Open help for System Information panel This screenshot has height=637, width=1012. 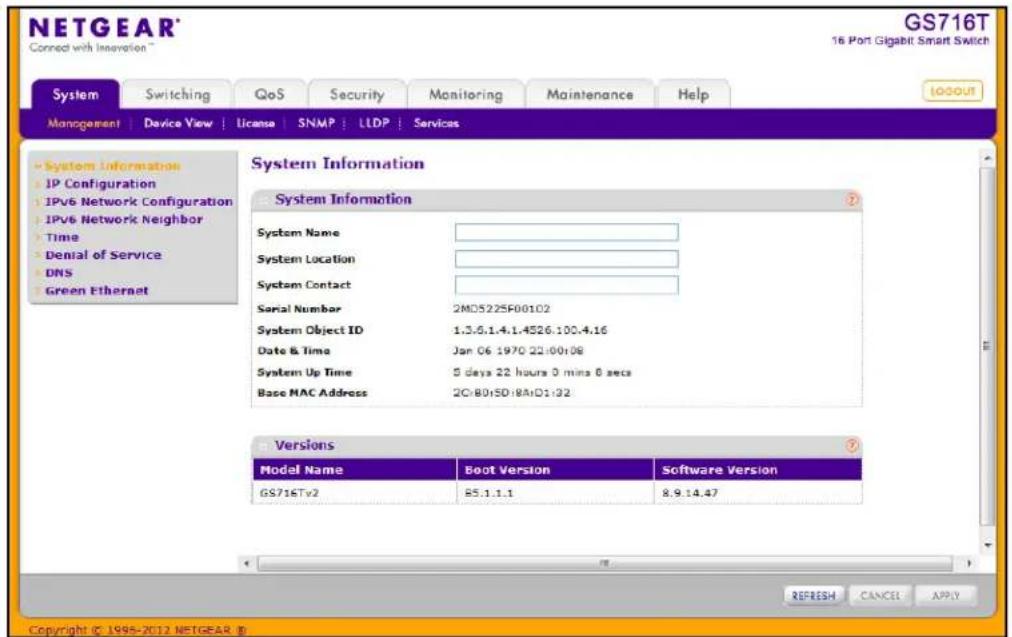coord(852,200)
